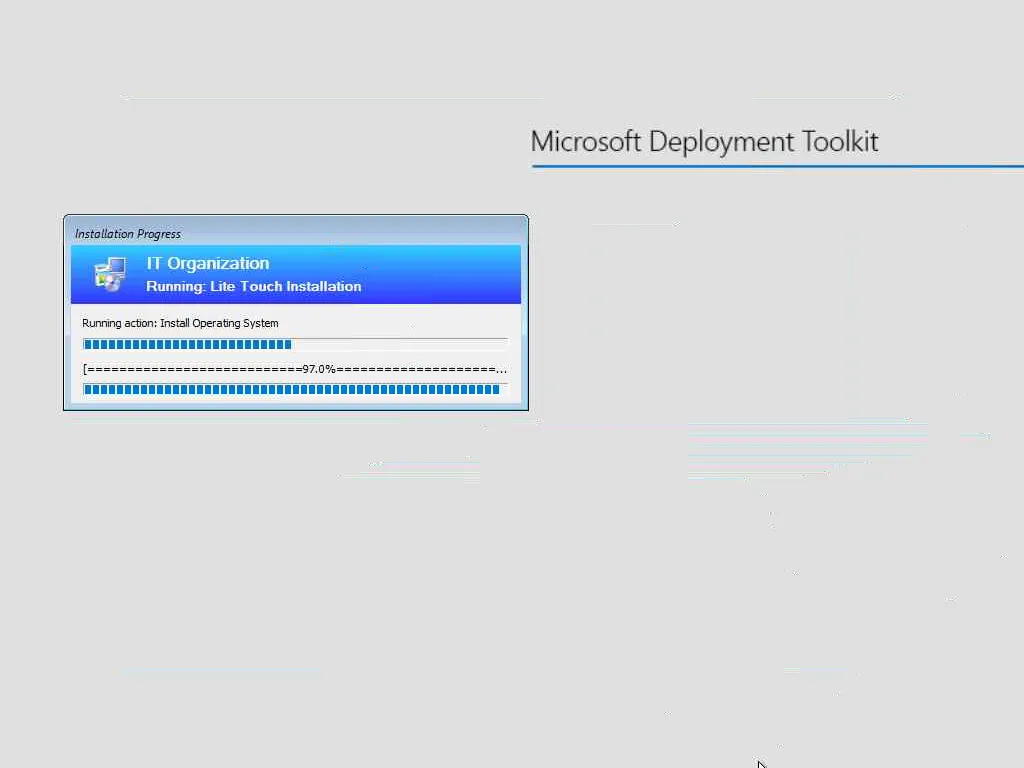Screen dimensions: 1024x768
Task: Click the filled part of the upper progress bar
Action: [187, 345]
